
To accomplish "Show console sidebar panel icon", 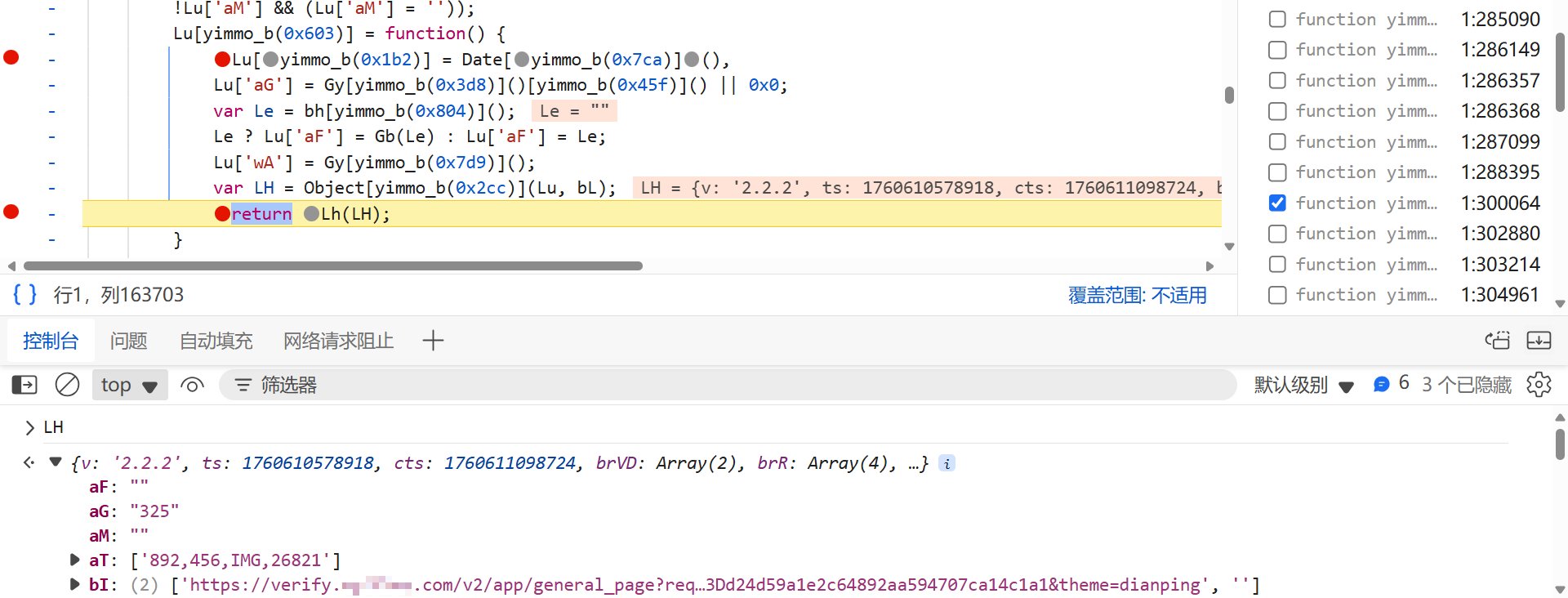I will pyautogui.click(x=24, y=384).
